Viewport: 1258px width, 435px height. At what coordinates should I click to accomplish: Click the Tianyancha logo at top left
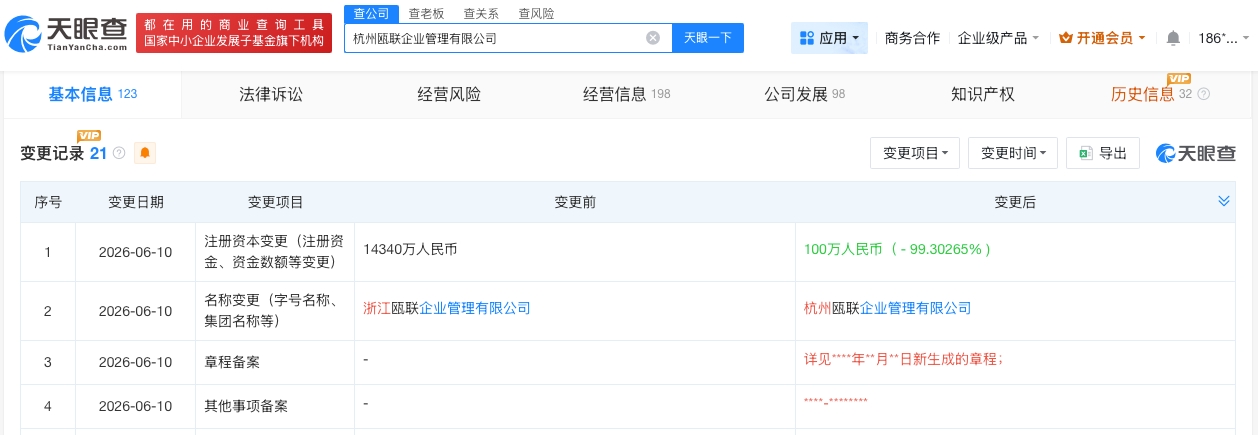[66, 34]
